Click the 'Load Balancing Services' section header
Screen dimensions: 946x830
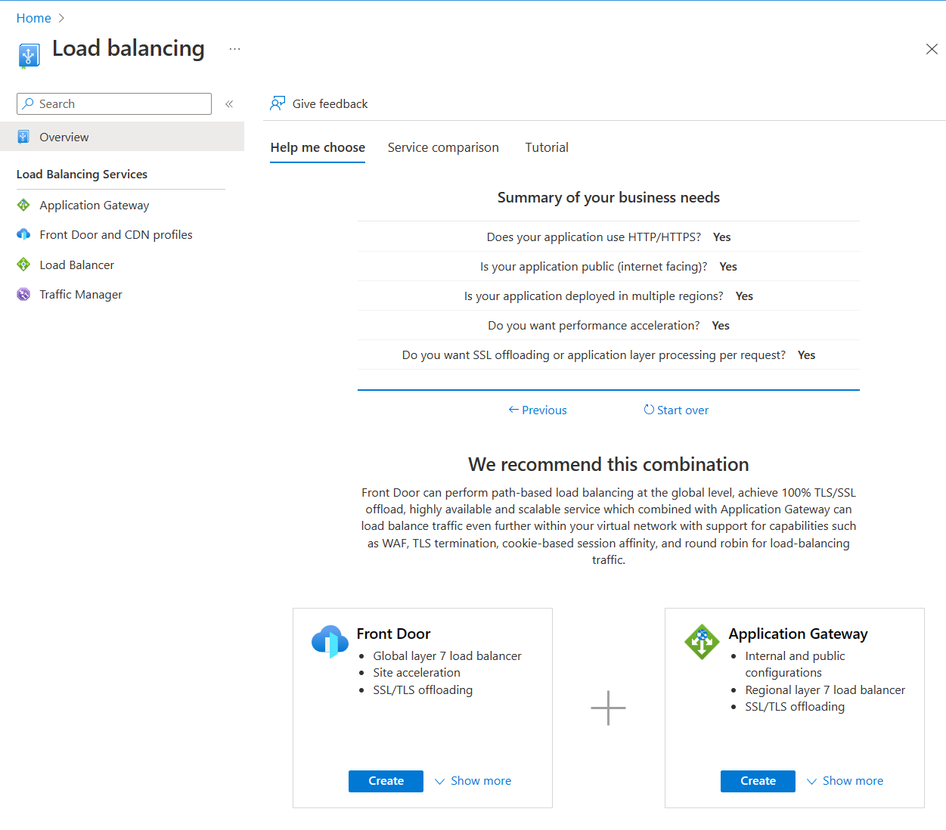click(x=81, y=174)
